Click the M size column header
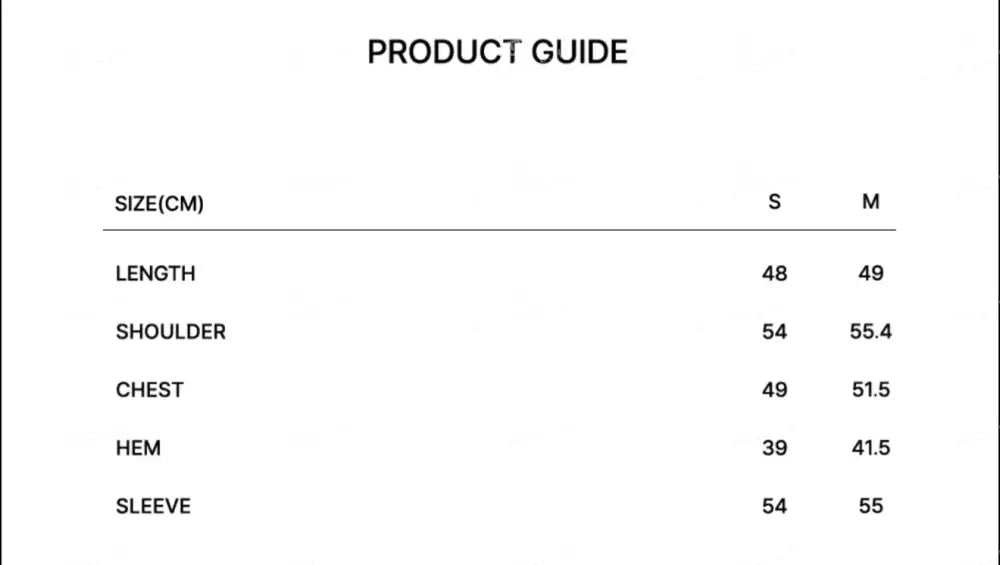Viewport: 1000px width, 565px height. pyautogui.click(x=871, y=202)
